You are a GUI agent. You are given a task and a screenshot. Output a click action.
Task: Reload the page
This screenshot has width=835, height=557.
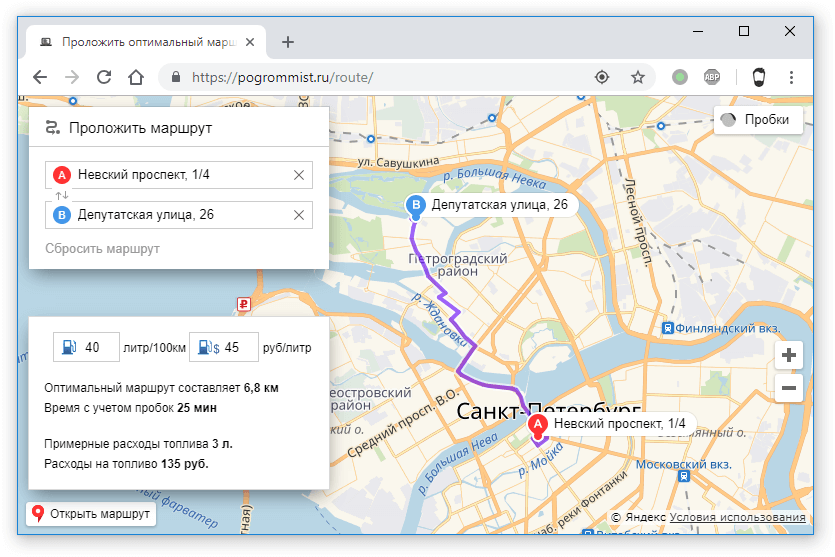[104, 77]
